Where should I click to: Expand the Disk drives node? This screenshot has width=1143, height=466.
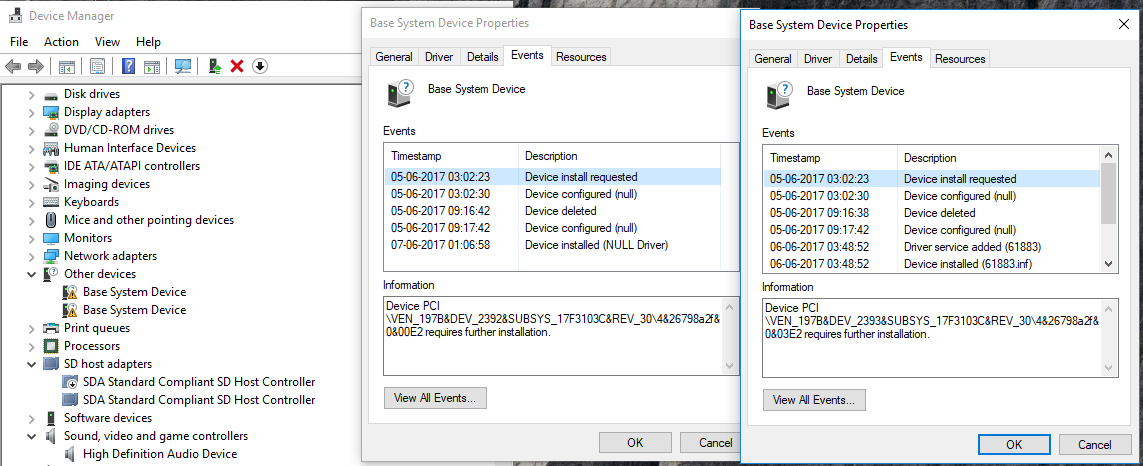point(32,94)
